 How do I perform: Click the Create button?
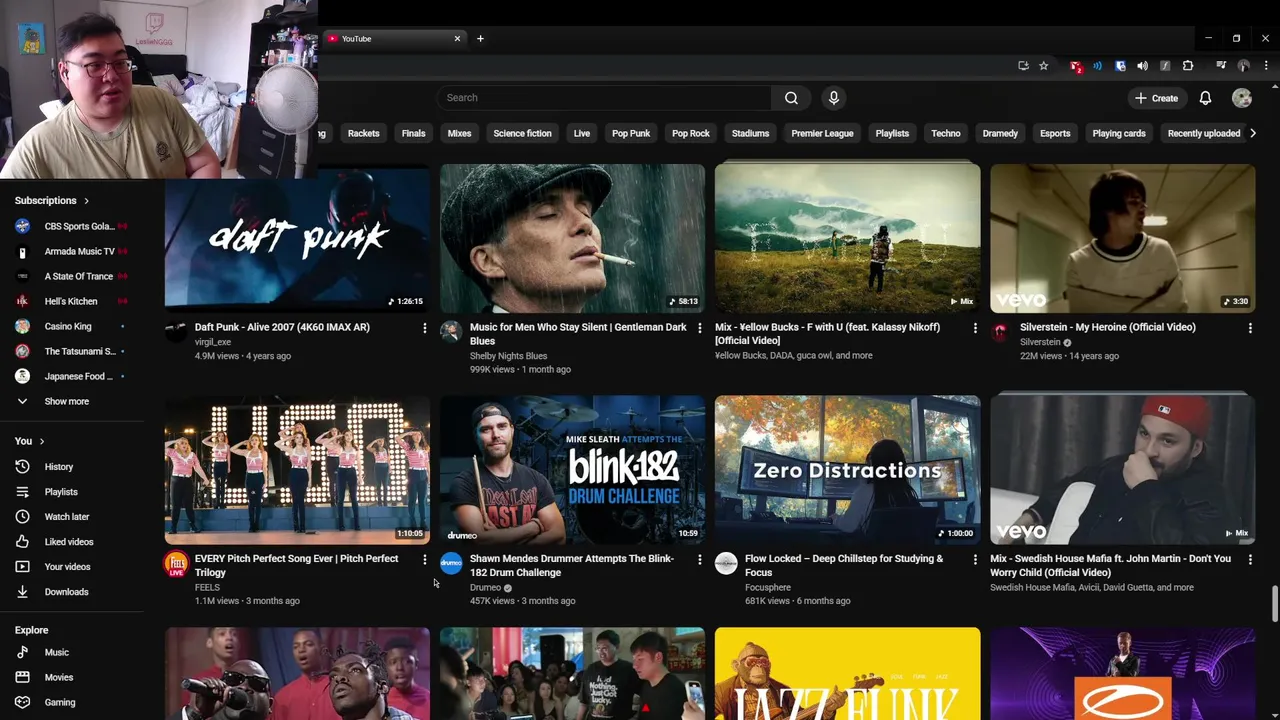click(x=1157, y=98)
